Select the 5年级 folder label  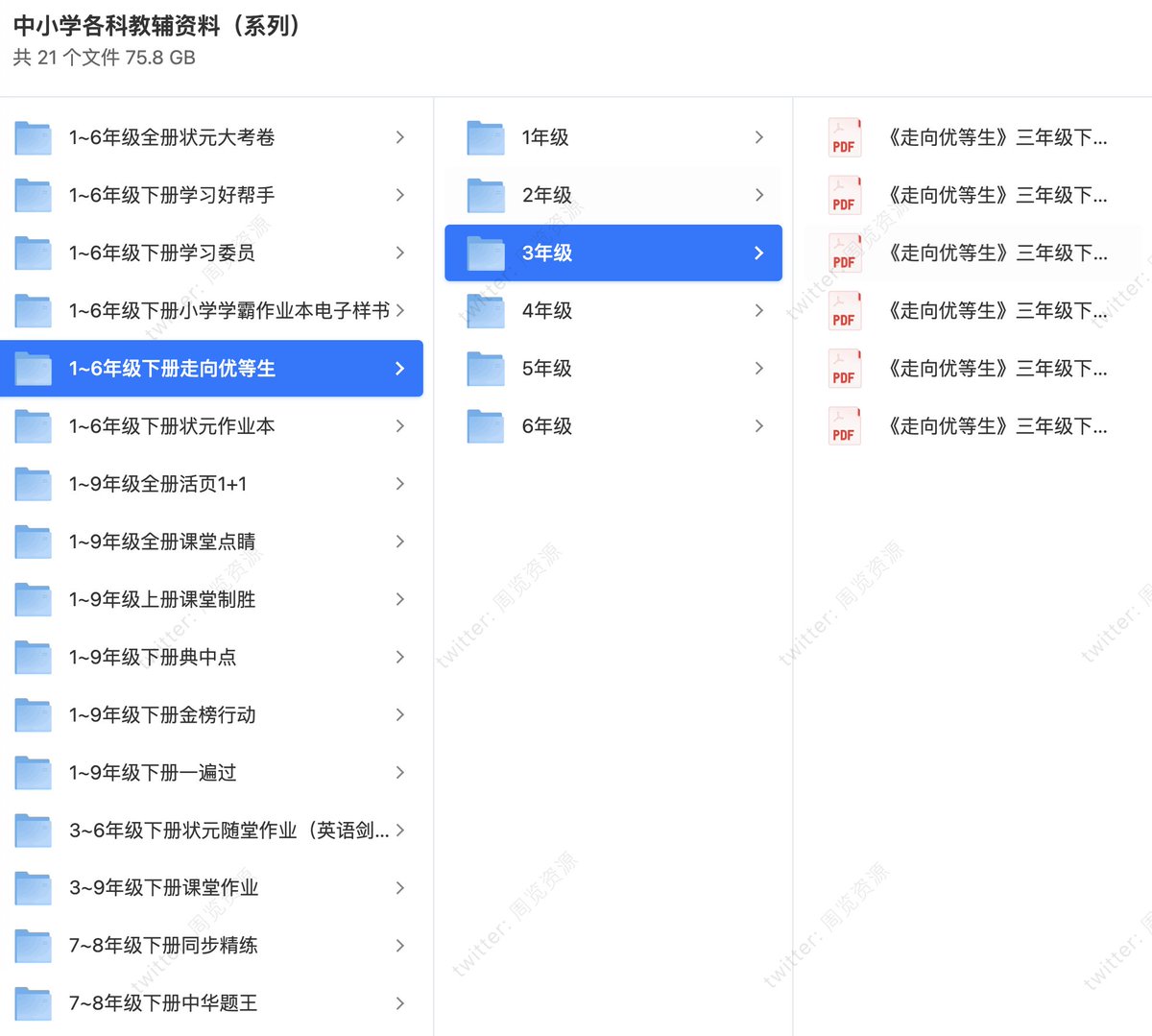click(547, 369)
